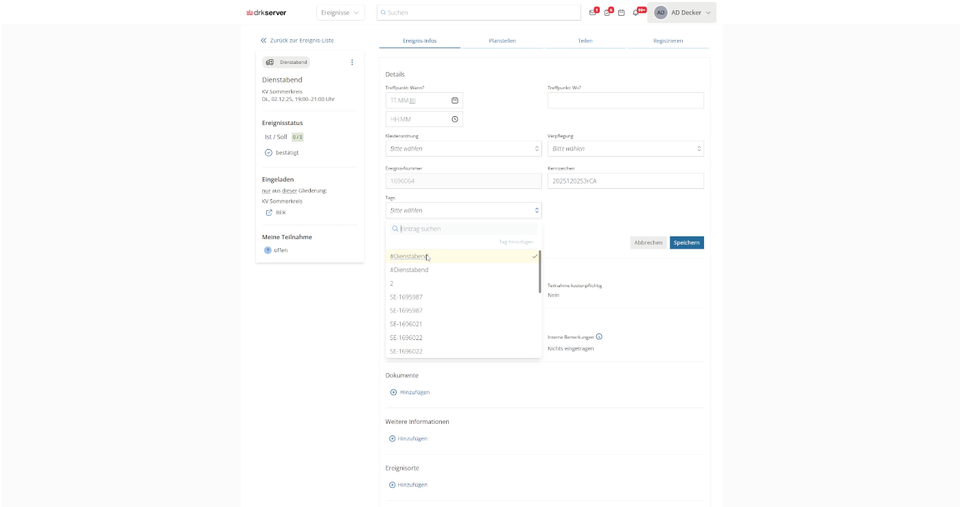The width and height of the screenshot is (960, 507).
Task: Go to the Registrieren tab
Action: [x=667, y=41]
